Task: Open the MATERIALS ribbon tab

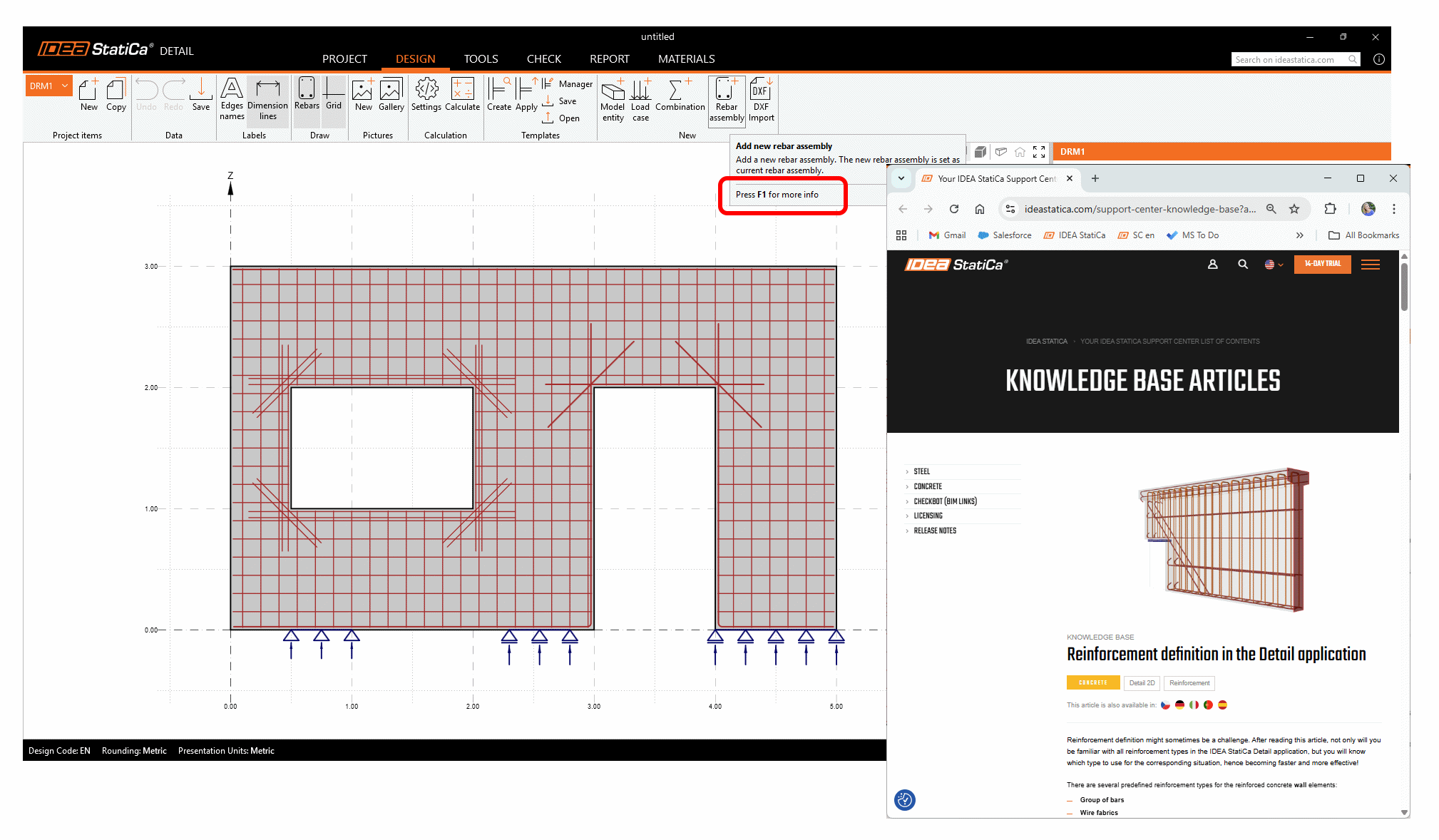Action: coord(686,59)
